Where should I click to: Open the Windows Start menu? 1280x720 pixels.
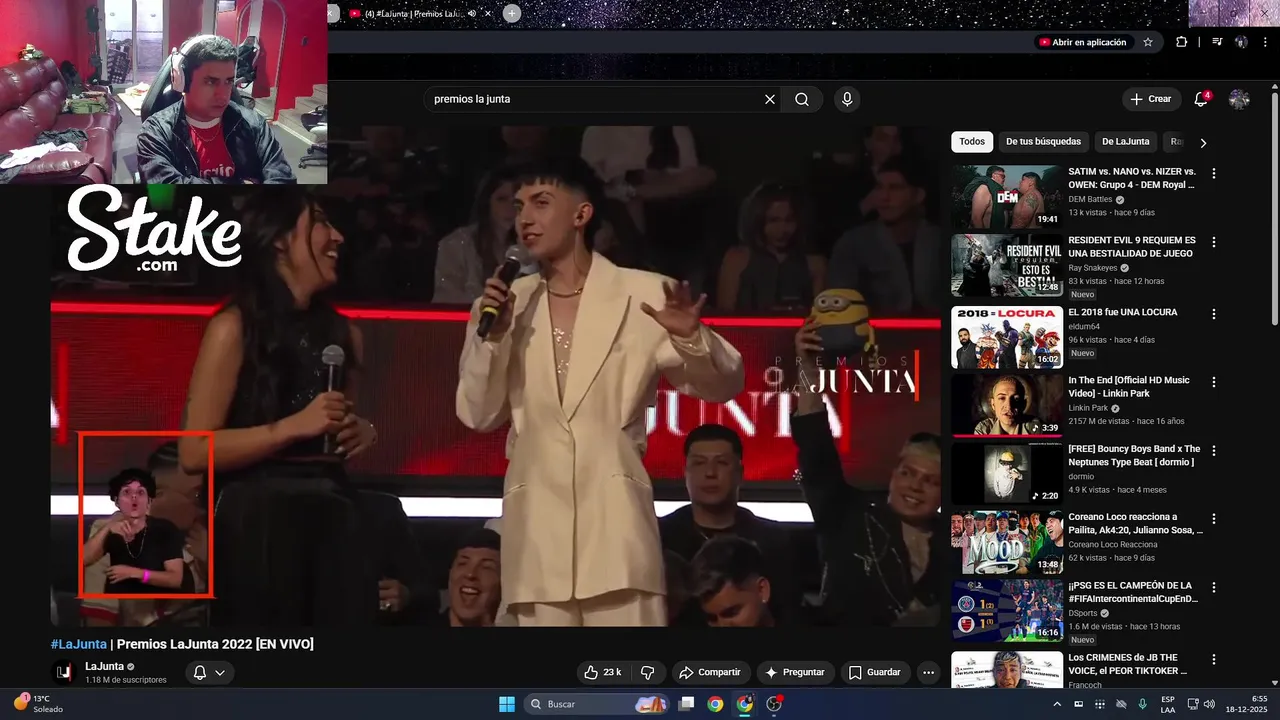[x=507, y=704]
